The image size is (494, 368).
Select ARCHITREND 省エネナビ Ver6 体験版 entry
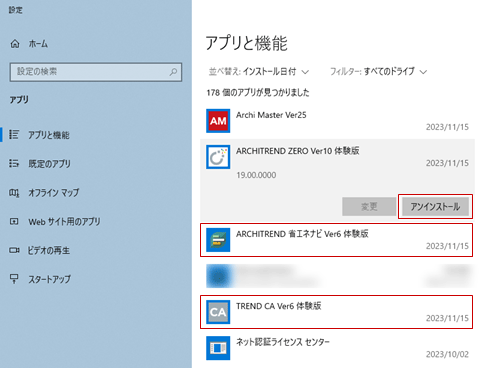pyautogui.click(x=337, y=240)
